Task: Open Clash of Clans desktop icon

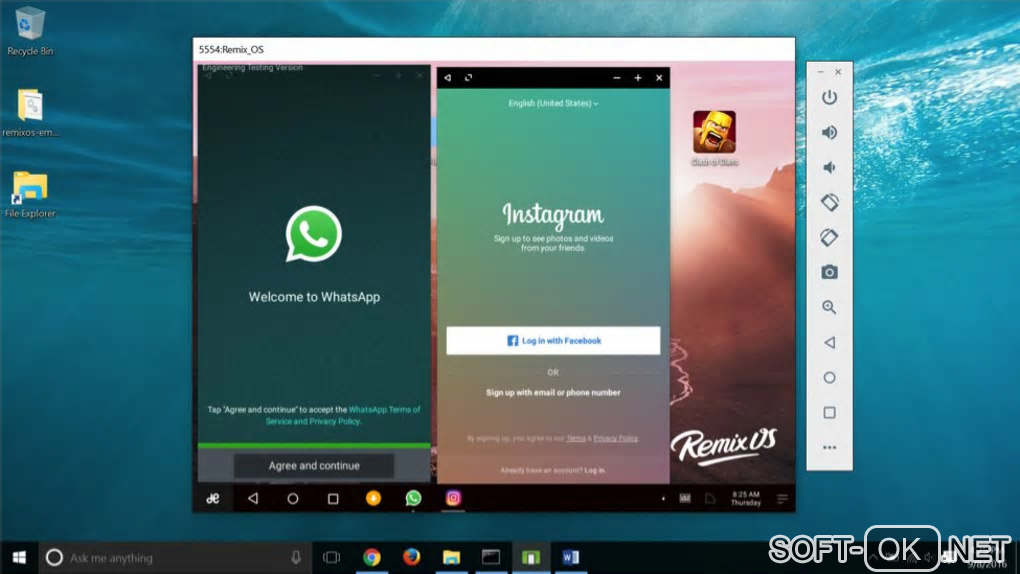Action: pos(714,138)
